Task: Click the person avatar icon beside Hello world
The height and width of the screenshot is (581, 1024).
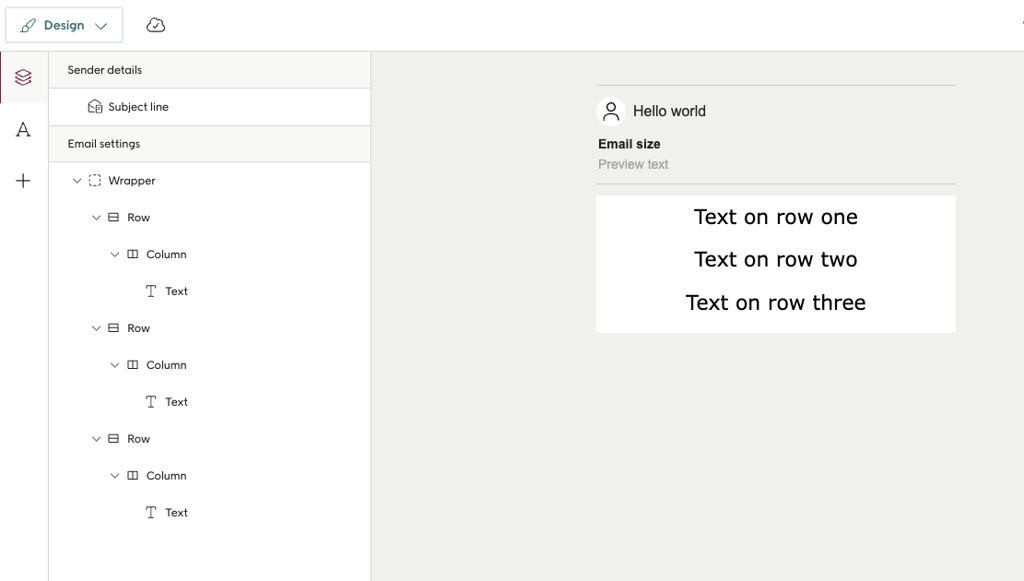Action: click(x=612, y=111)
